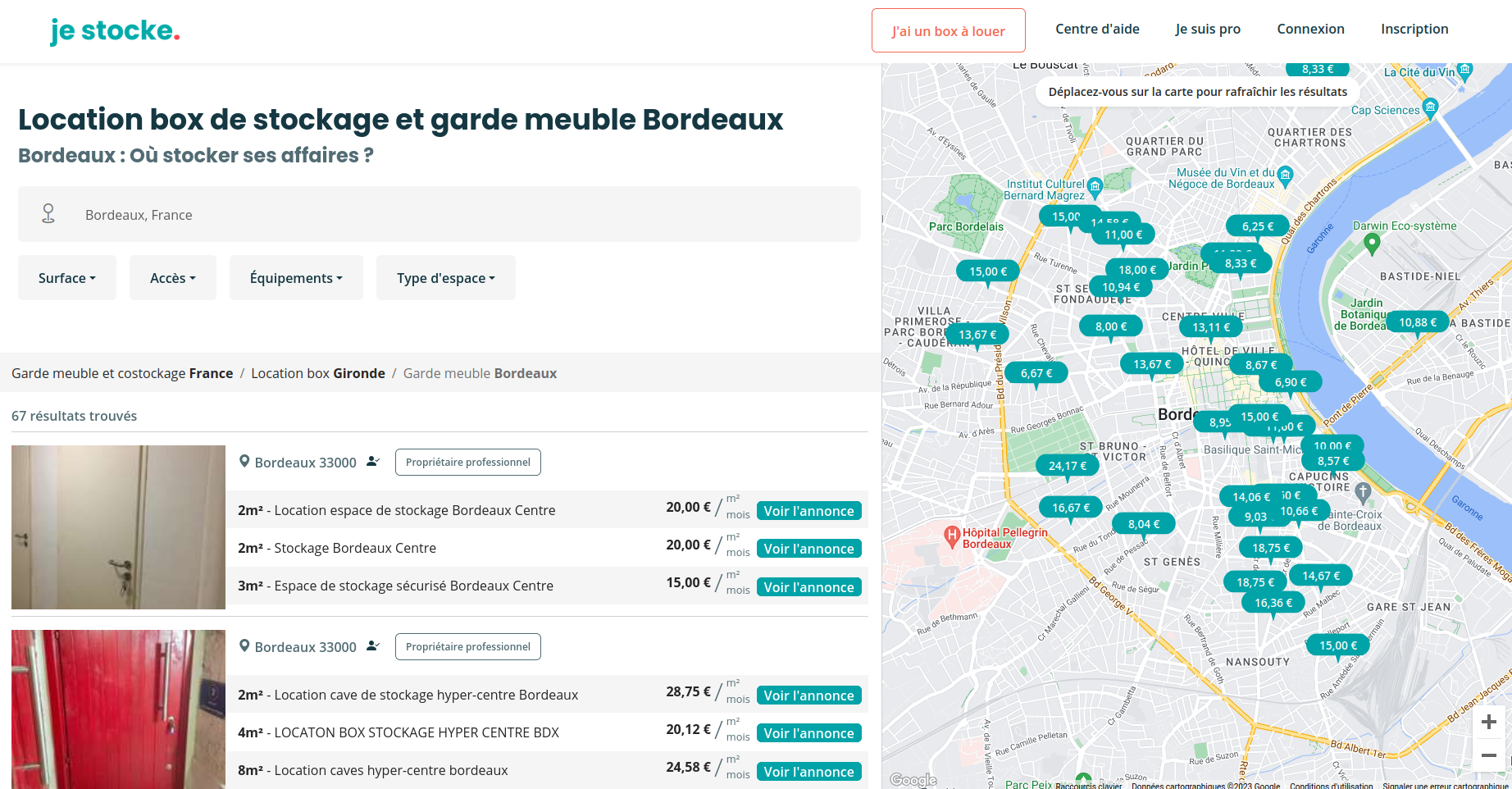1512x789 pixels.
Task: Select the 24,17 € map price marker
Action: (1068, 466)
